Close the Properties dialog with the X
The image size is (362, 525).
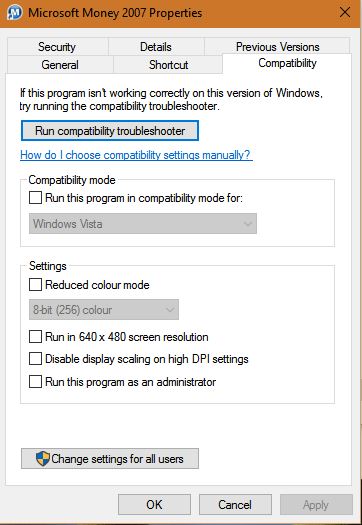345,13
